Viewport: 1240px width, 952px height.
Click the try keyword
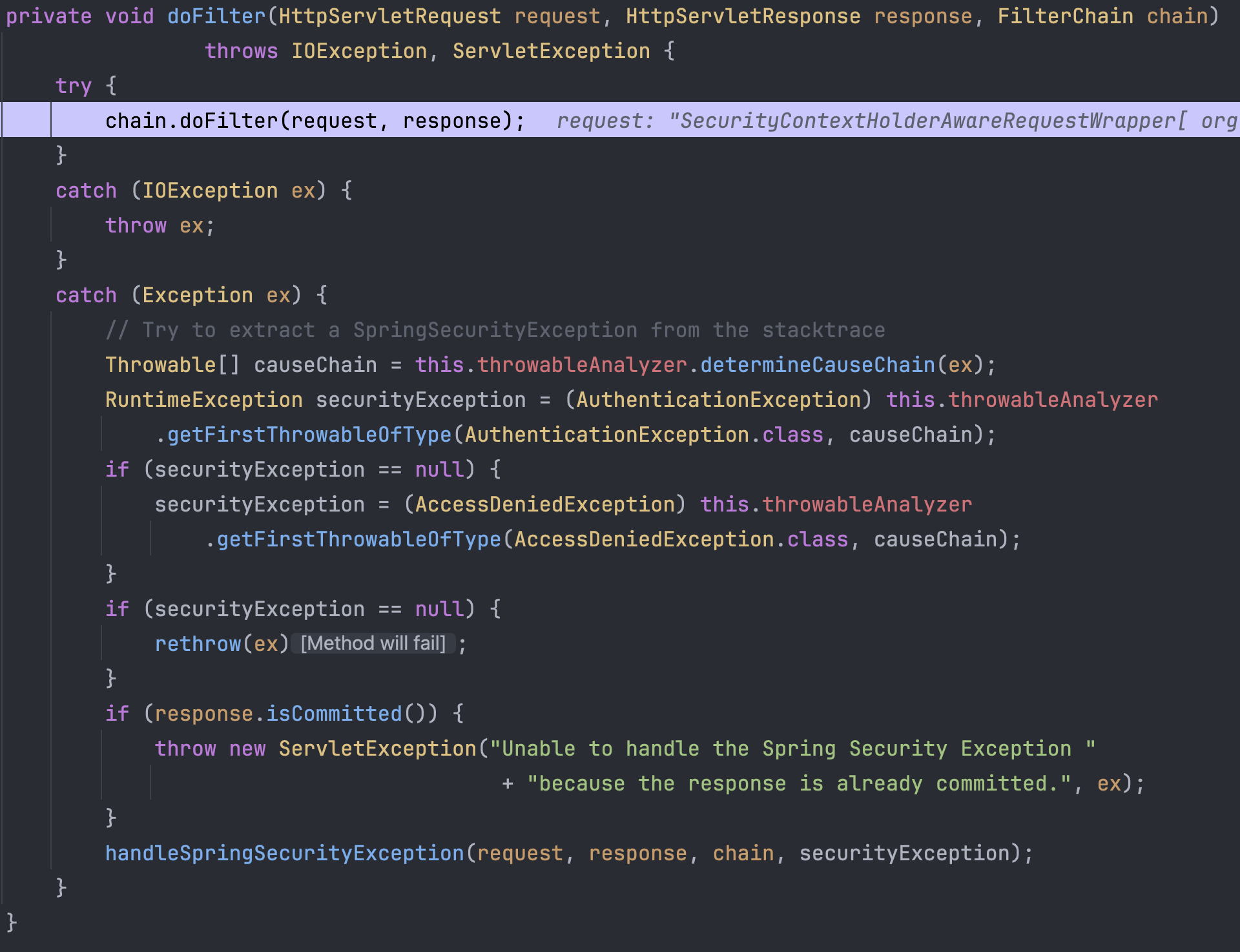click(x=73, y=86)
